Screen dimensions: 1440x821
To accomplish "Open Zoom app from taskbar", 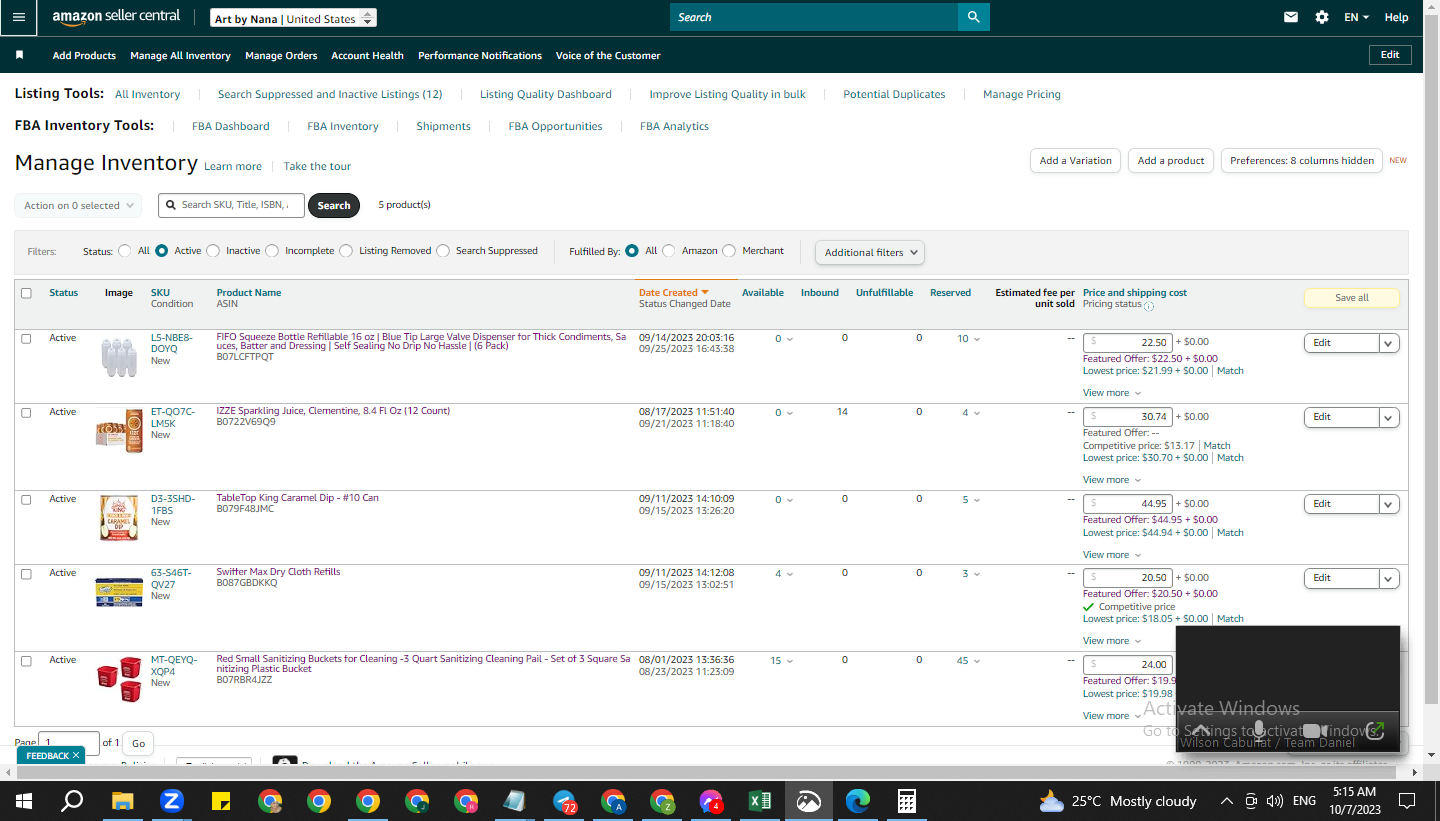I will pos(172,801).
